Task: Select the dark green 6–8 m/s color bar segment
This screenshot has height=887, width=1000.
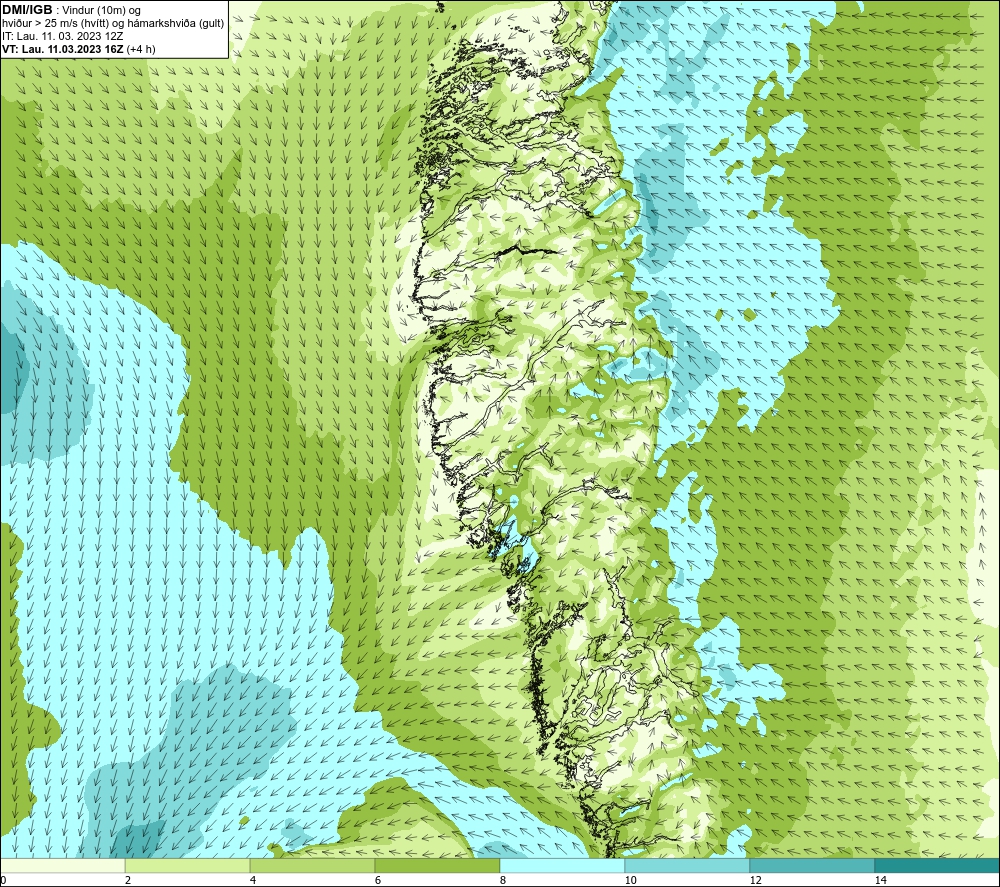Action: [x=438, y=865]
